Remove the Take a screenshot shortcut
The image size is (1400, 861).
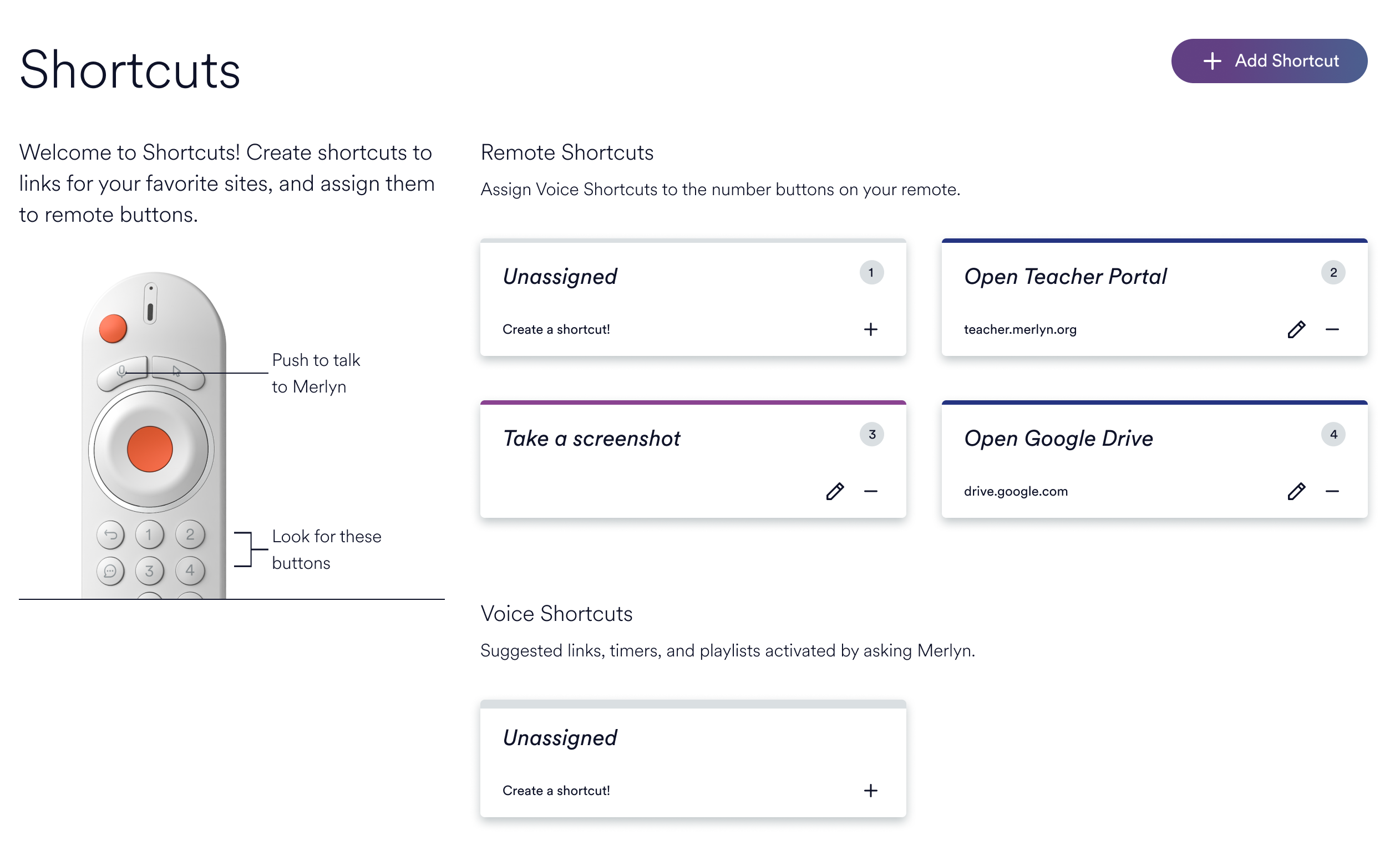pos(871,491)
